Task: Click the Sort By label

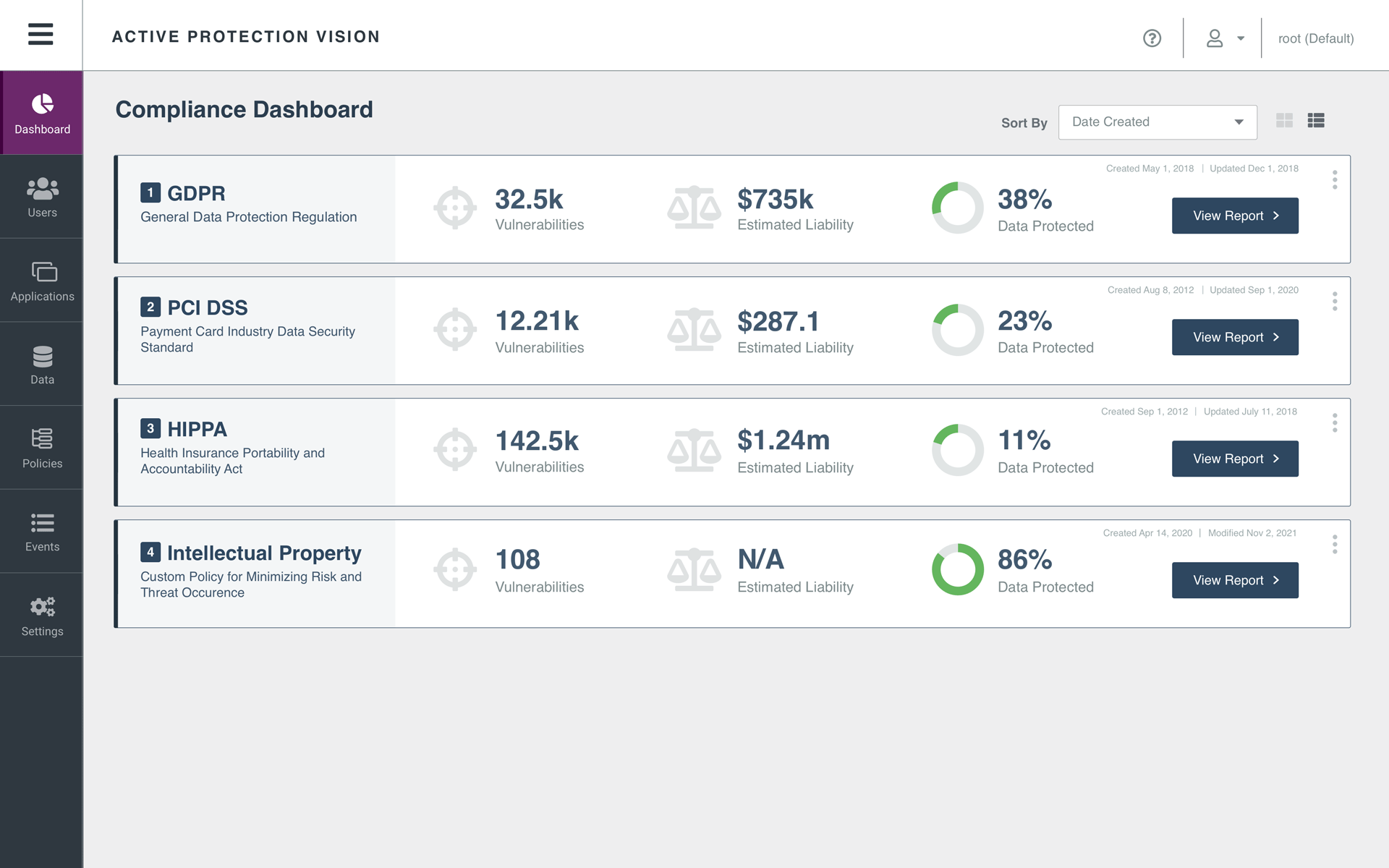Action: pos(1024,123)
